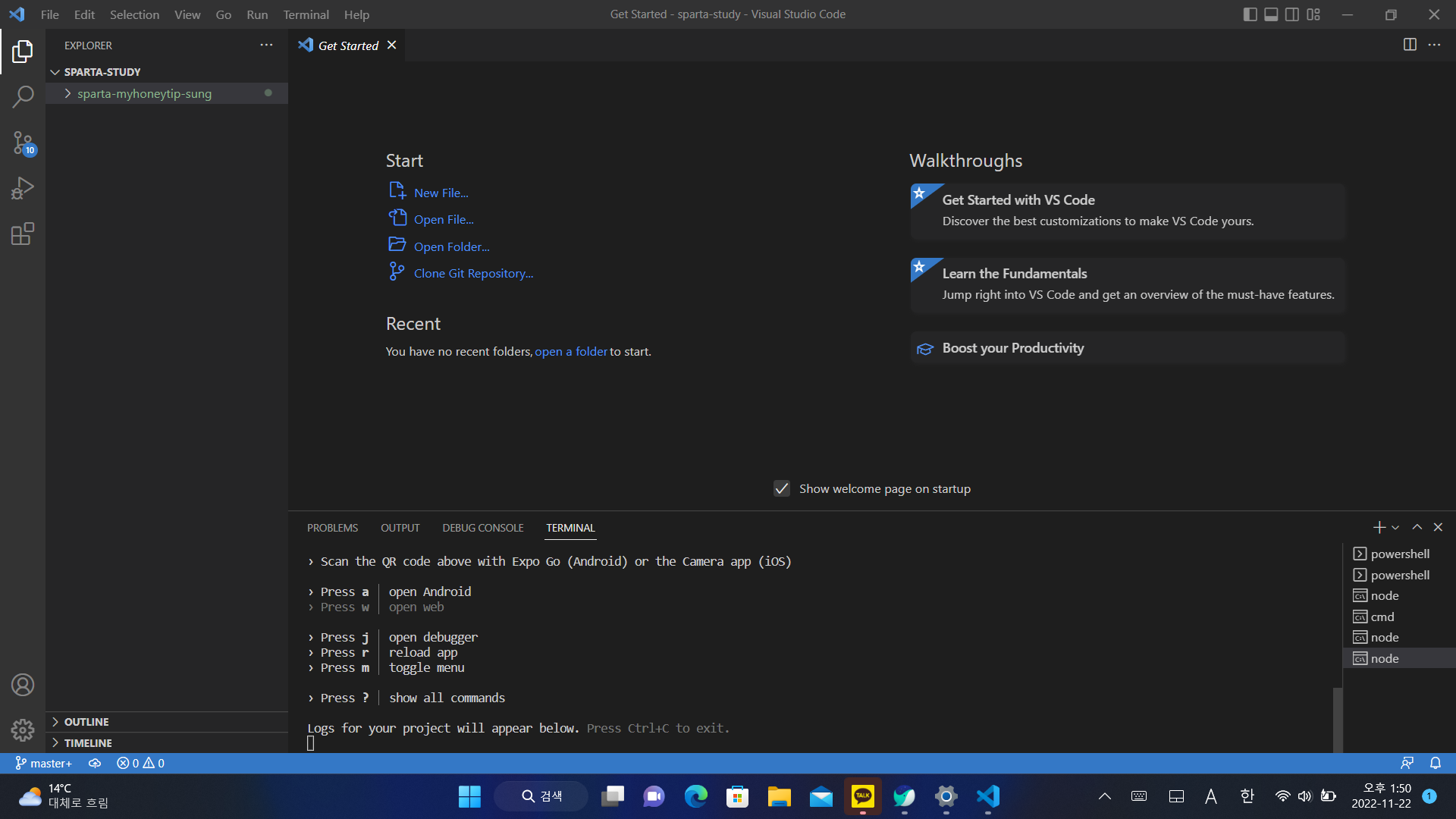Viewport: 1456px width, 819px height.
Task: Open the Go menu
Action: coord(224,14)
